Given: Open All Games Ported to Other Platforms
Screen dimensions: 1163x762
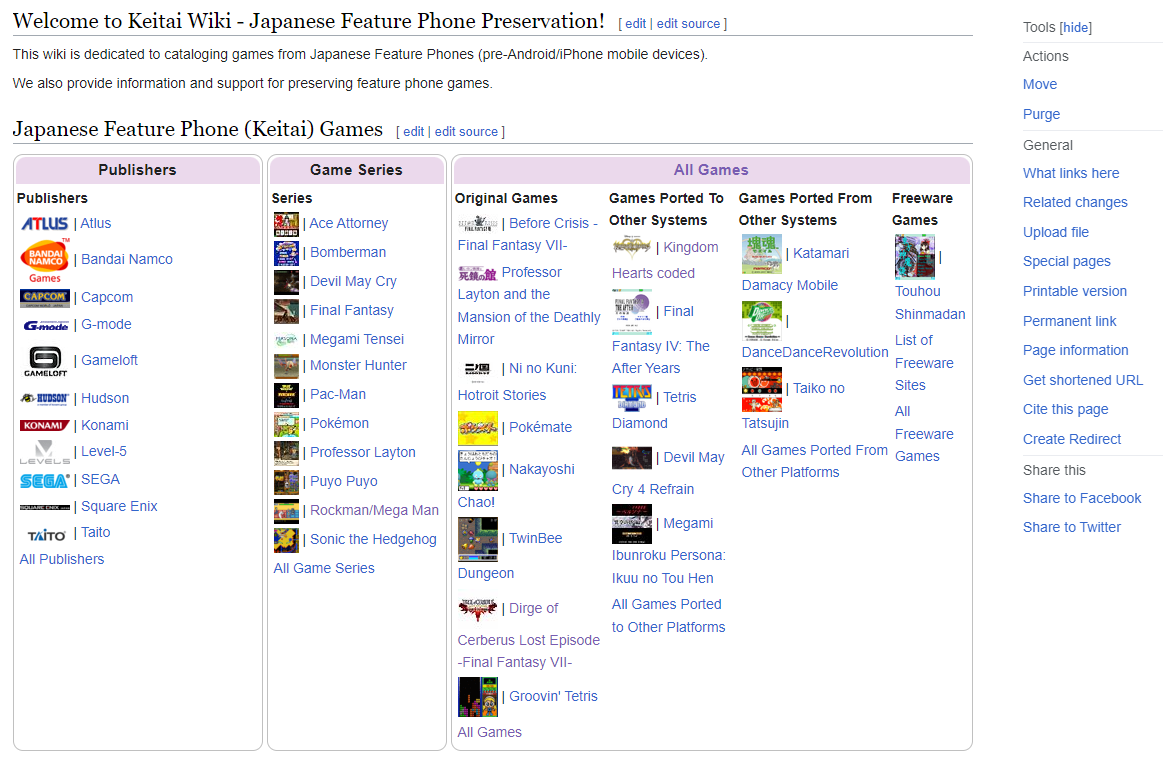Looking at the screenshot, I should point(668,616).
